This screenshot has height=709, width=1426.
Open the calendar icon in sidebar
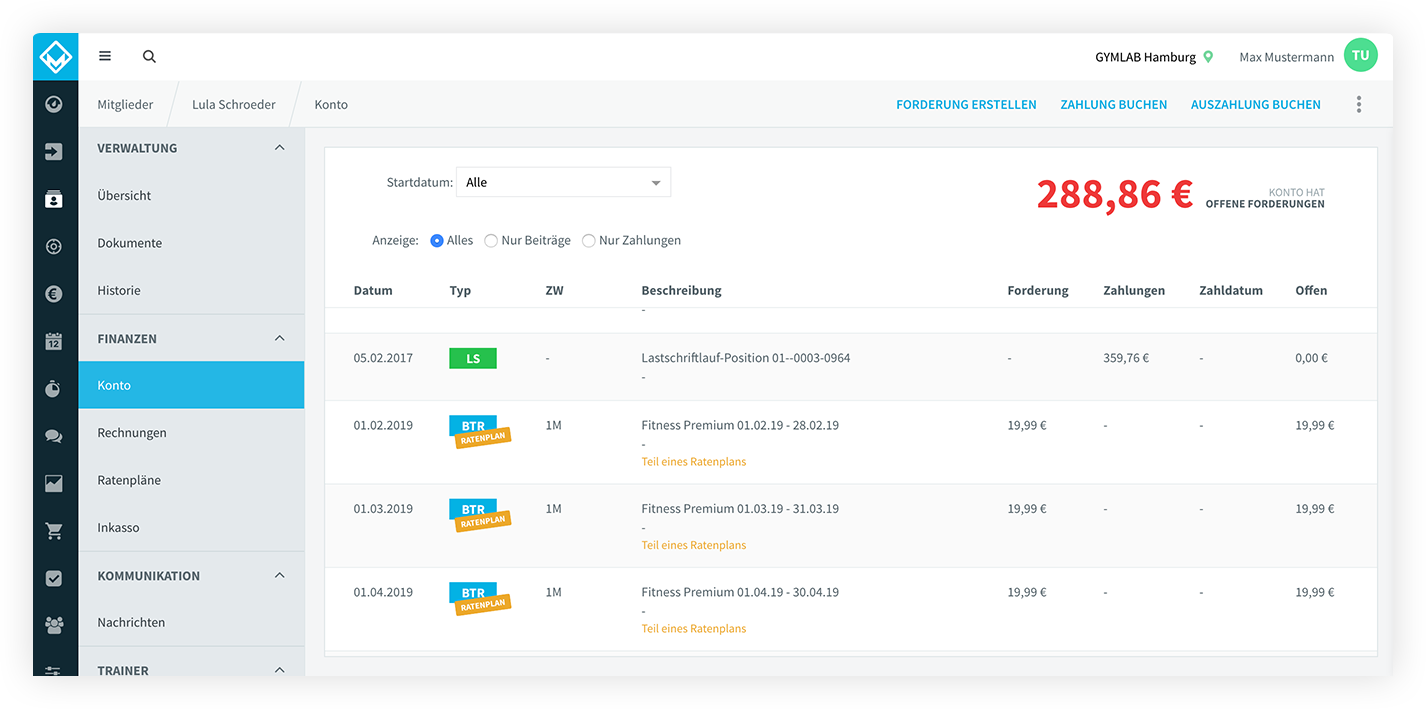click(x=54, y=341)
